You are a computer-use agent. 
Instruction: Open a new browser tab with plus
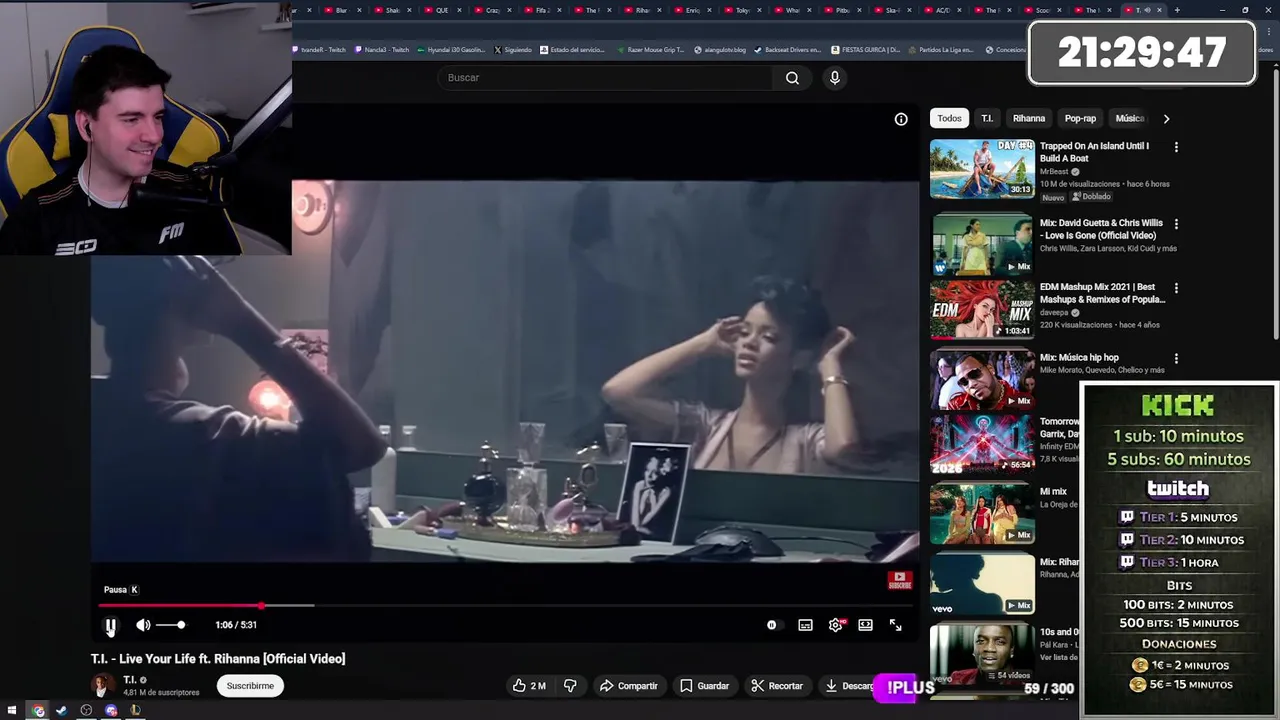(x=1177, y=10)
